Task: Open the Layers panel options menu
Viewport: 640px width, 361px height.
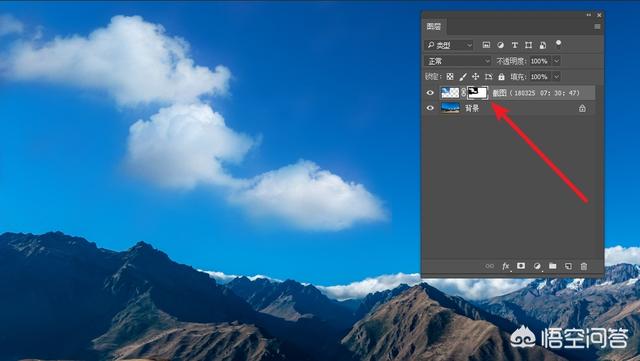Action: click(597, 27)
